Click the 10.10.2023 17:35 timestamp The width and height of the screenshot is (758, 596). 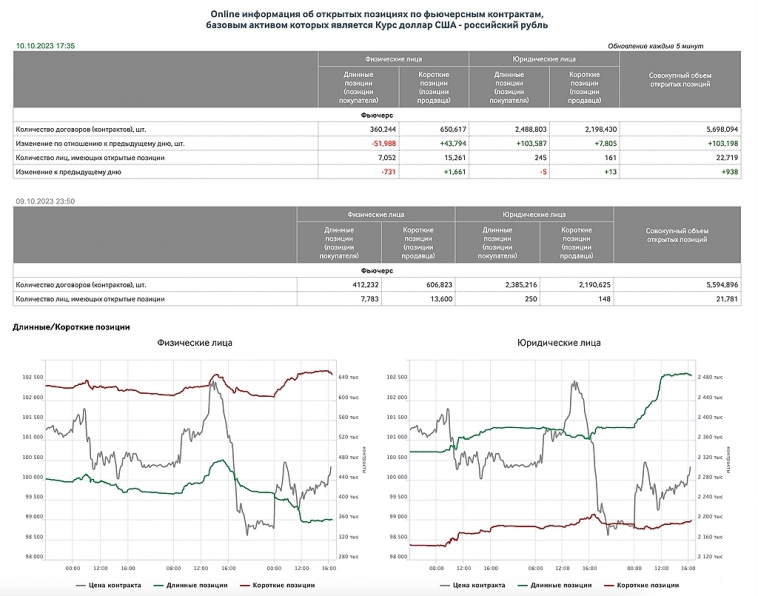[x=45, y=46]
